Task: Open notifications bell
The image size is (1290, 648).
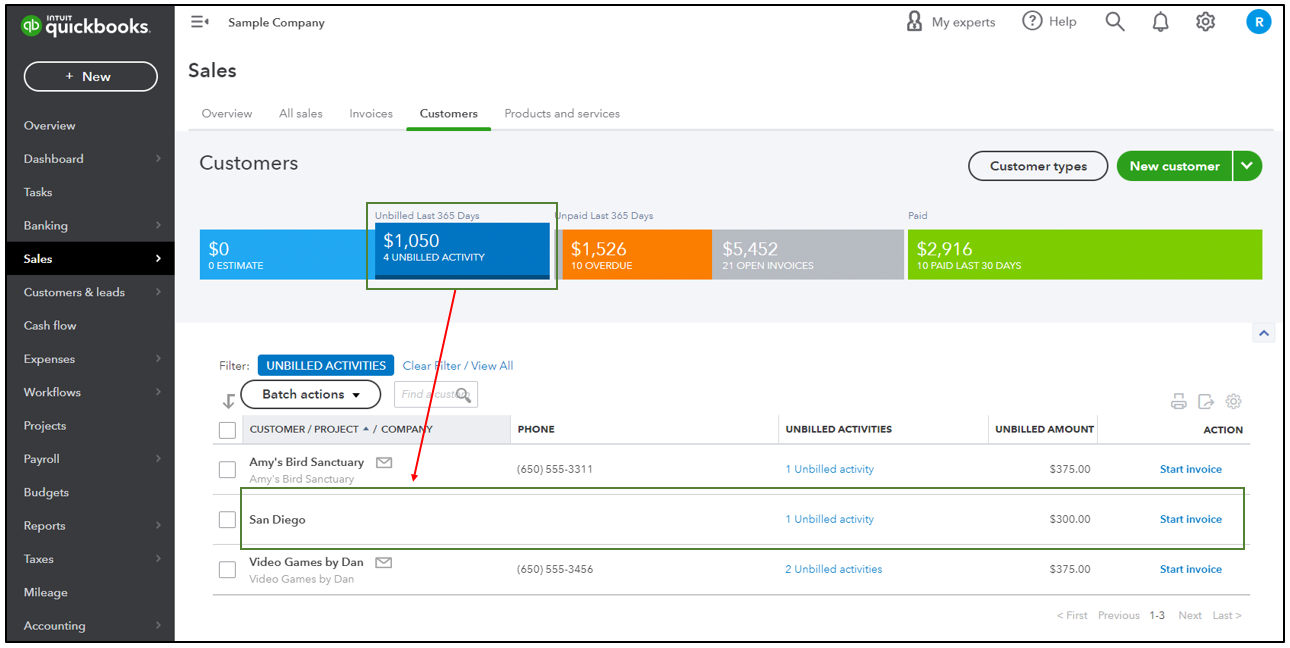Action: (1160, 22)
